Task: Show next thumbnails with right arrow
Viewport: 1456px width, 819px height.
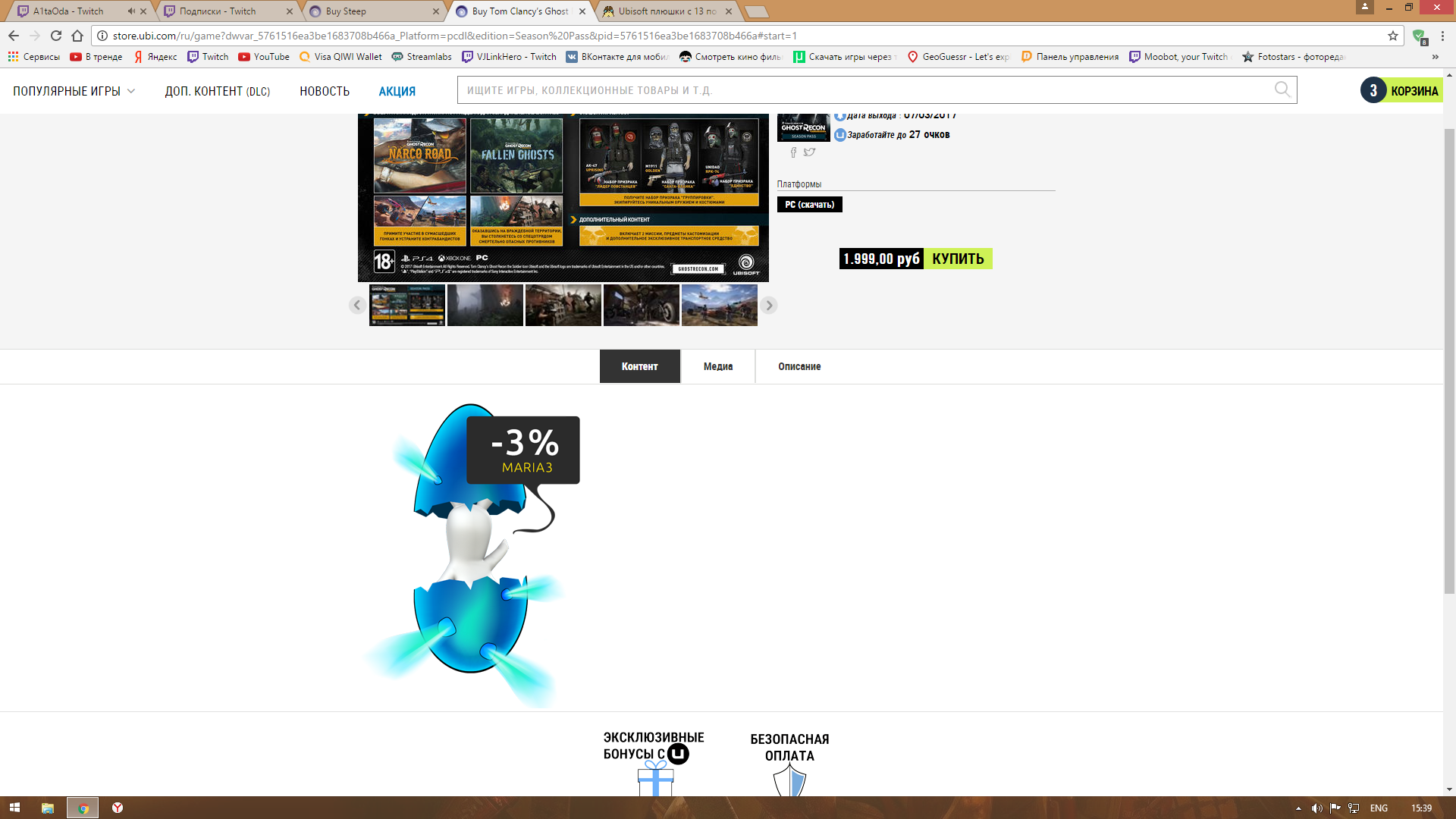Action: 769,305
